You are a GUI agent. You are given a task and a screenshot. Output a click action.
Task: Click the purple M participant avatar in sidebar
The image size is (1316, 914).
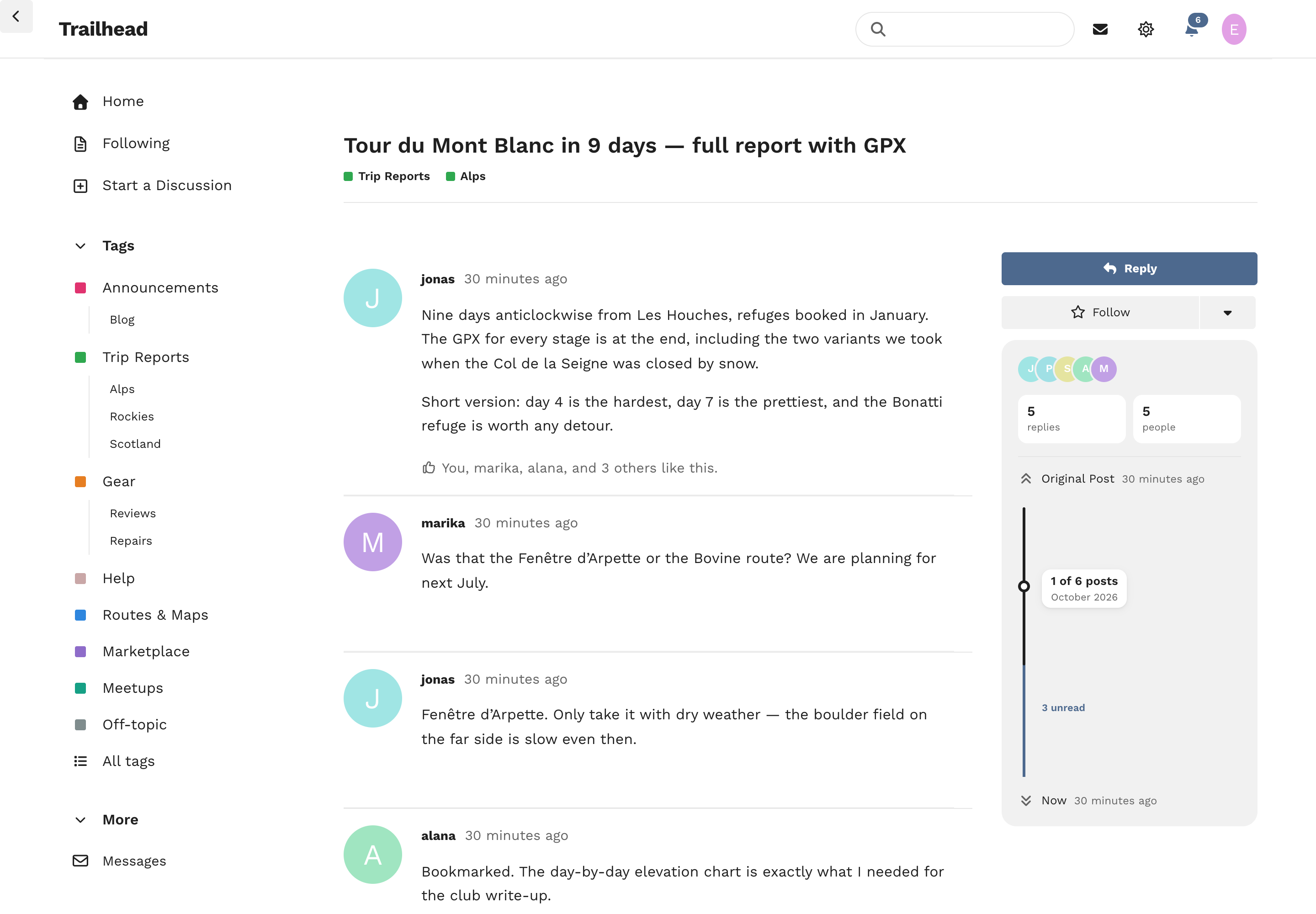[x=1104, y=369]
